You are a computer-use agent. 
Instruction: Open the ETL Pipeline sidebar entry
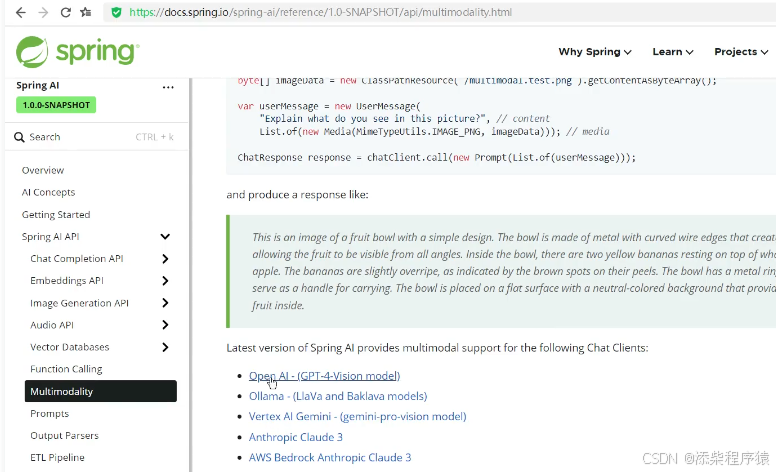tap(57, 457)
